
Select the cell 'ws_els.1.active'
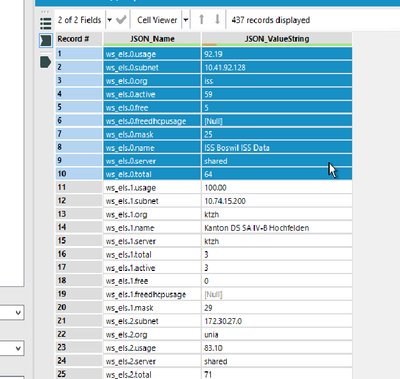tap(152, 267)
